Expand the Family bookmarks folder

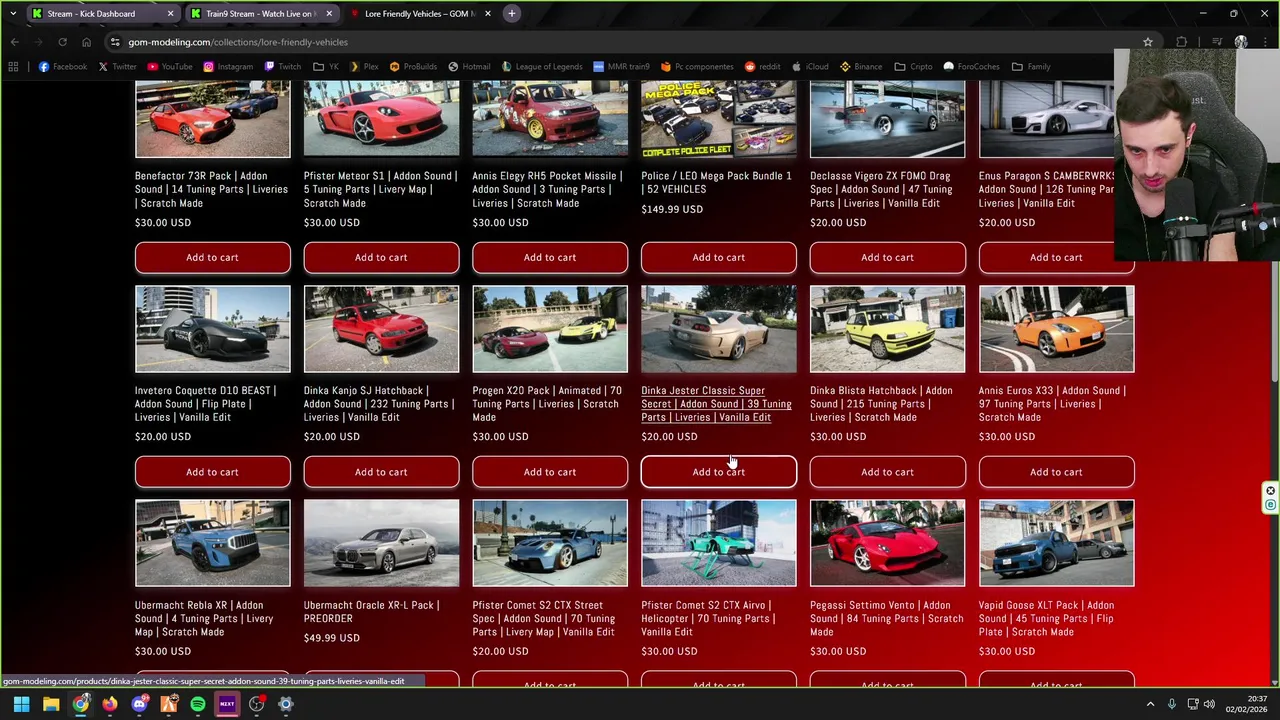pyautogui.click(x=1031, y=67)
